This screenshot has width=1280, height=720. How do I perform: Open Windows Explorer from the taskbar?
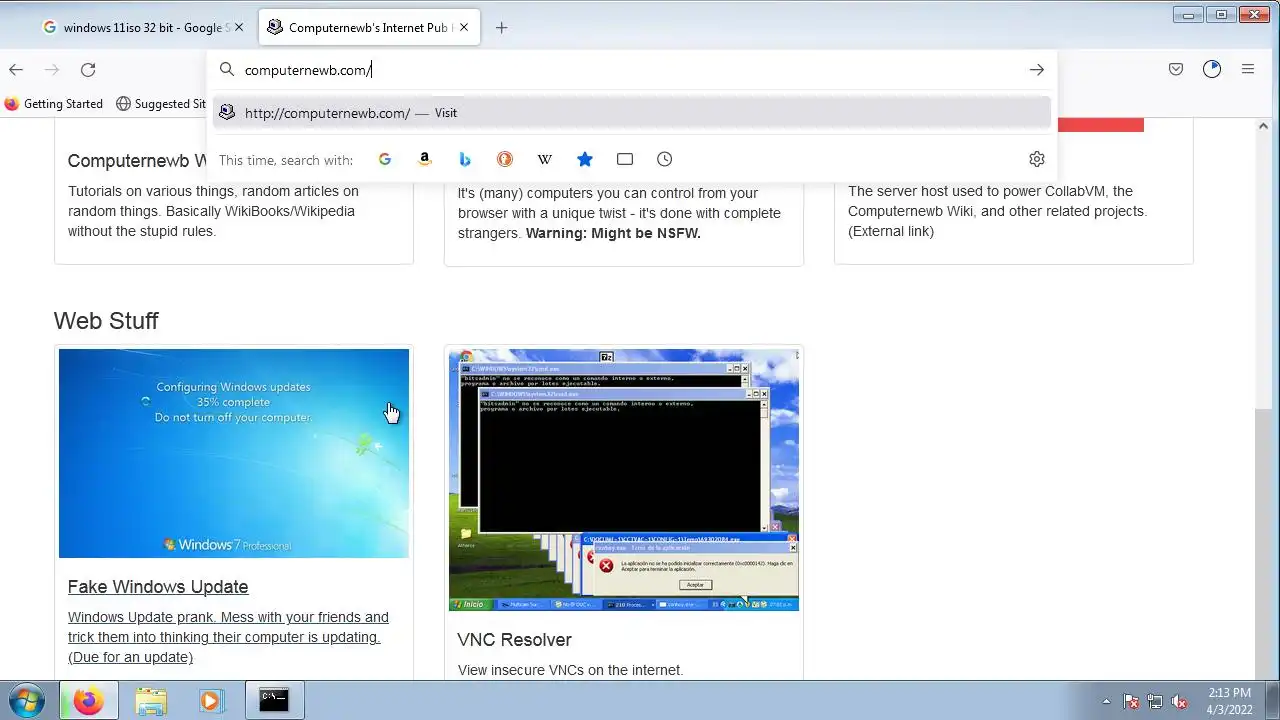(151, 701)
